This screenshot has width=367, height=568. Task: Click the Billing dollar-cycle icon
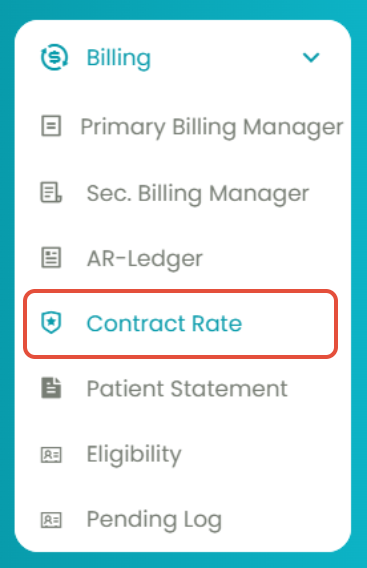click(54, 57)
